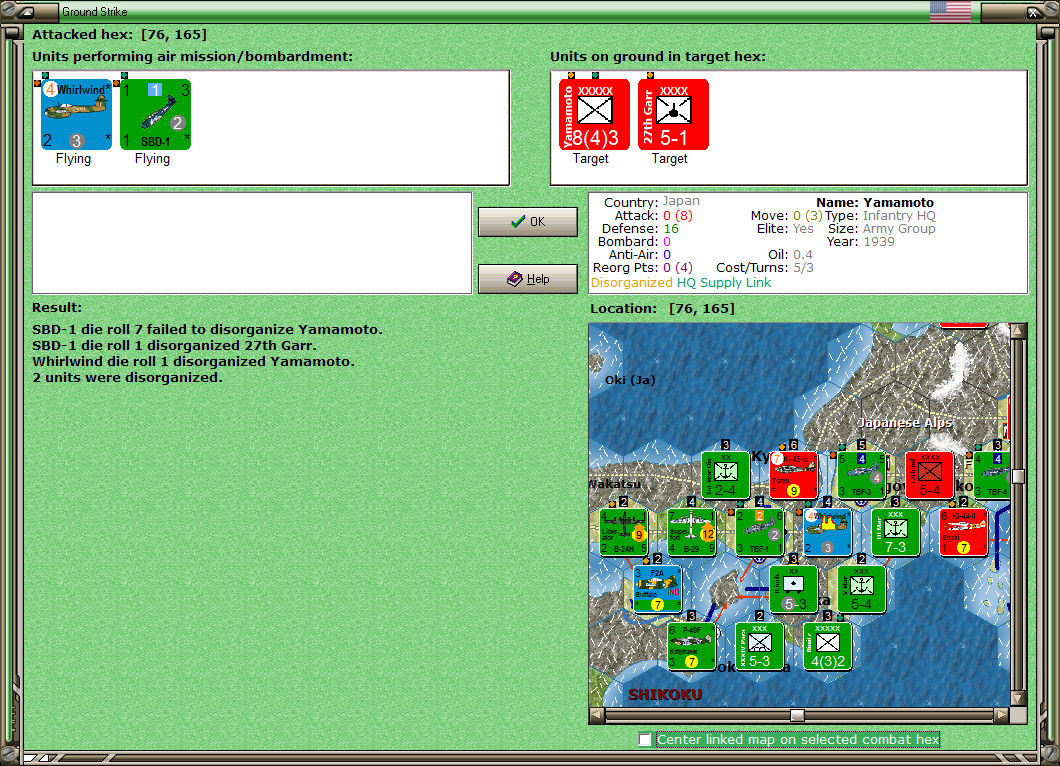The image size is (1060, 766).
Task: Click the map scroll right arrow
Action: click(x=1002, y=715)
